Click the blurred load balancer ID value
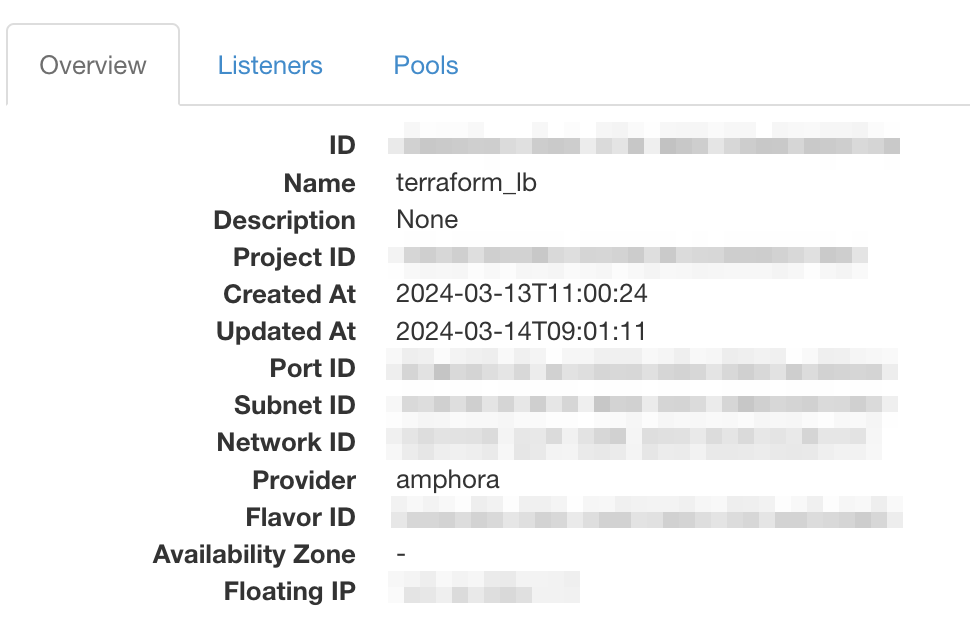This screenshot has width=970, height=644. coord(644,145)
